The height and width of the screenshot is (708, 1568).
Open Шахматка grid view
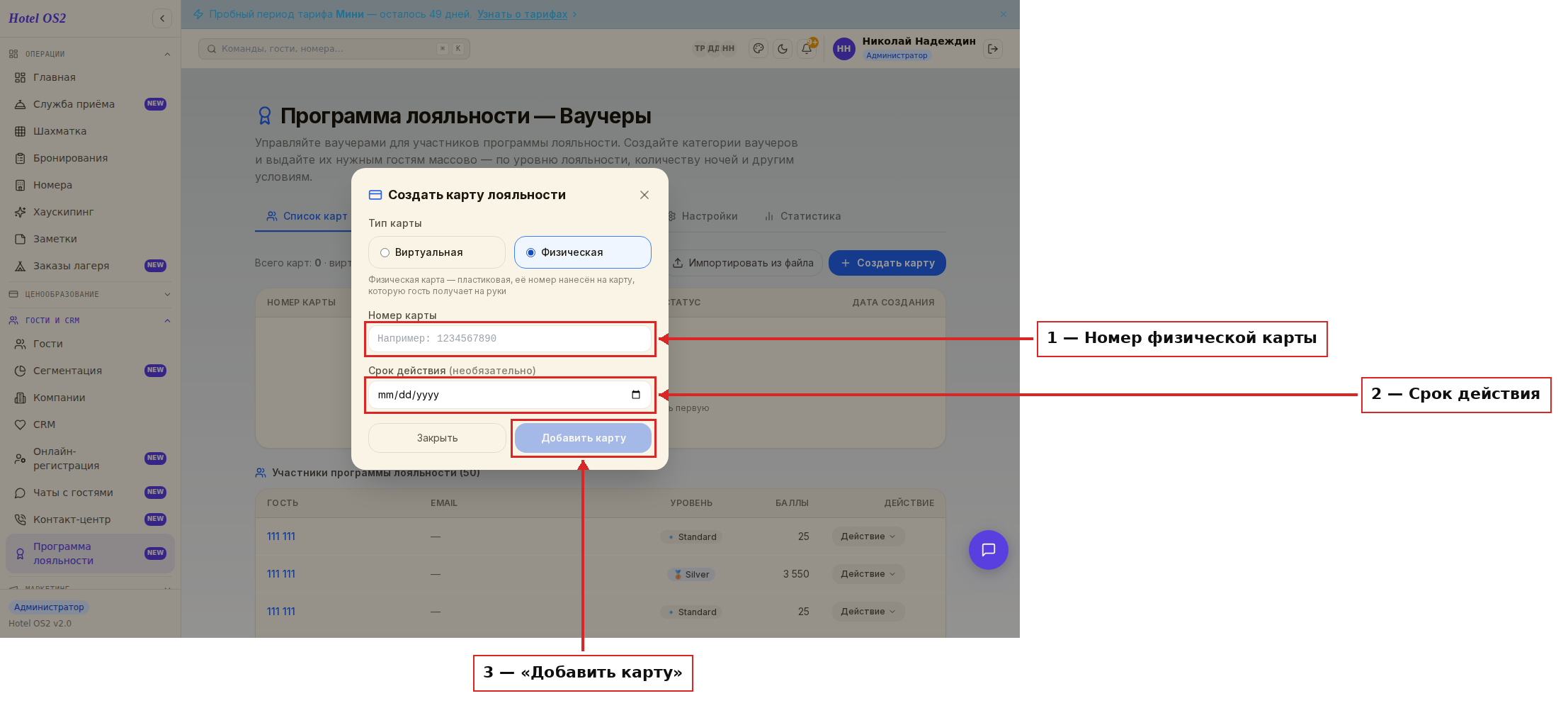[90, 131]
